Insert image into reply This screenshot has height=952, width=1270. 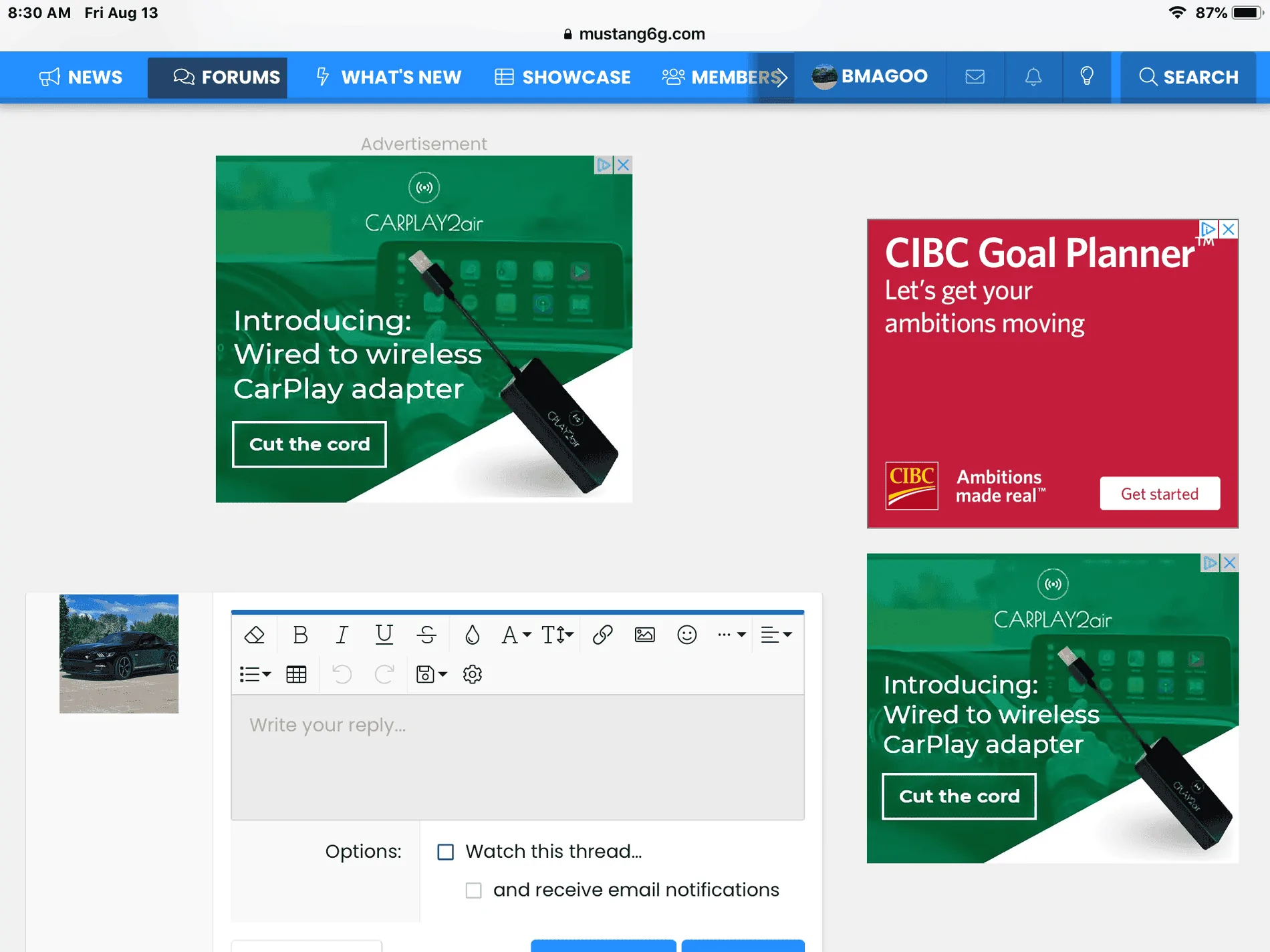(x=645, y=635)
